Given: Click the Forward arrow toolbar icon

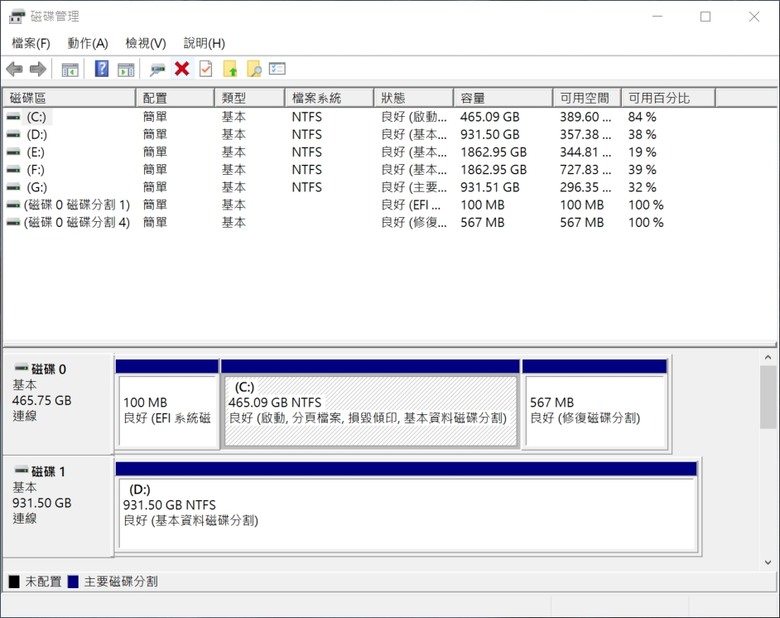Looking at the screenshot, I should [x=38, y=69].
